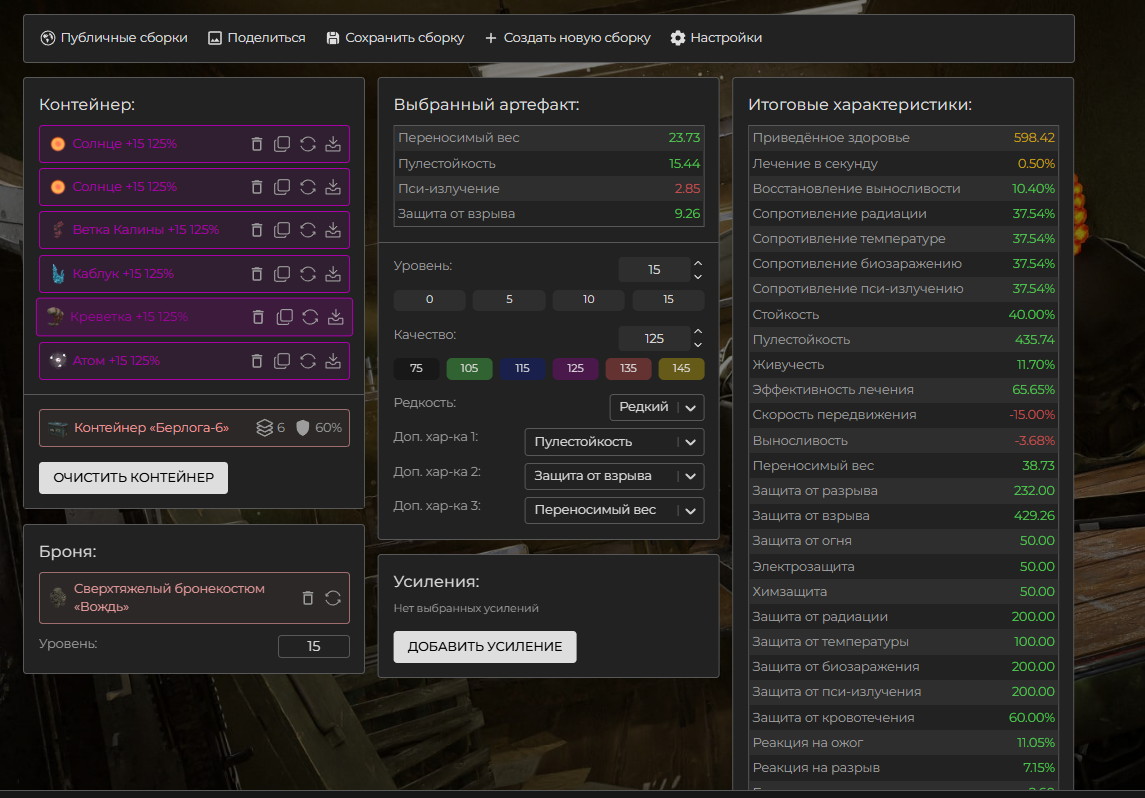Click the replace icon on Вождь armor
The height and width of the screenshot is (798, 1145).
[333, 598]
